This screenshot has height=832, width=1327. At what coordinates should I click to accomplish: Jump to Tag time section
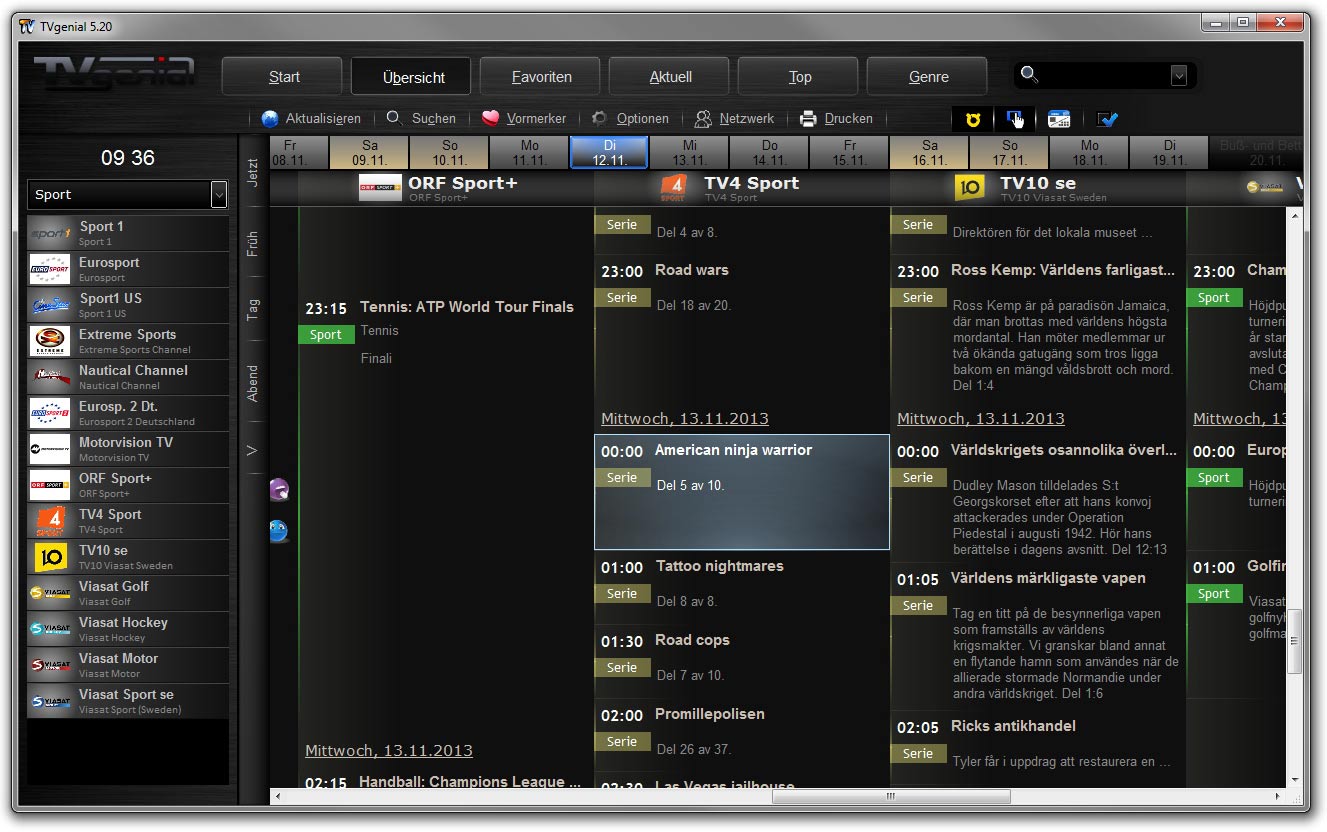tap(252, 309)
